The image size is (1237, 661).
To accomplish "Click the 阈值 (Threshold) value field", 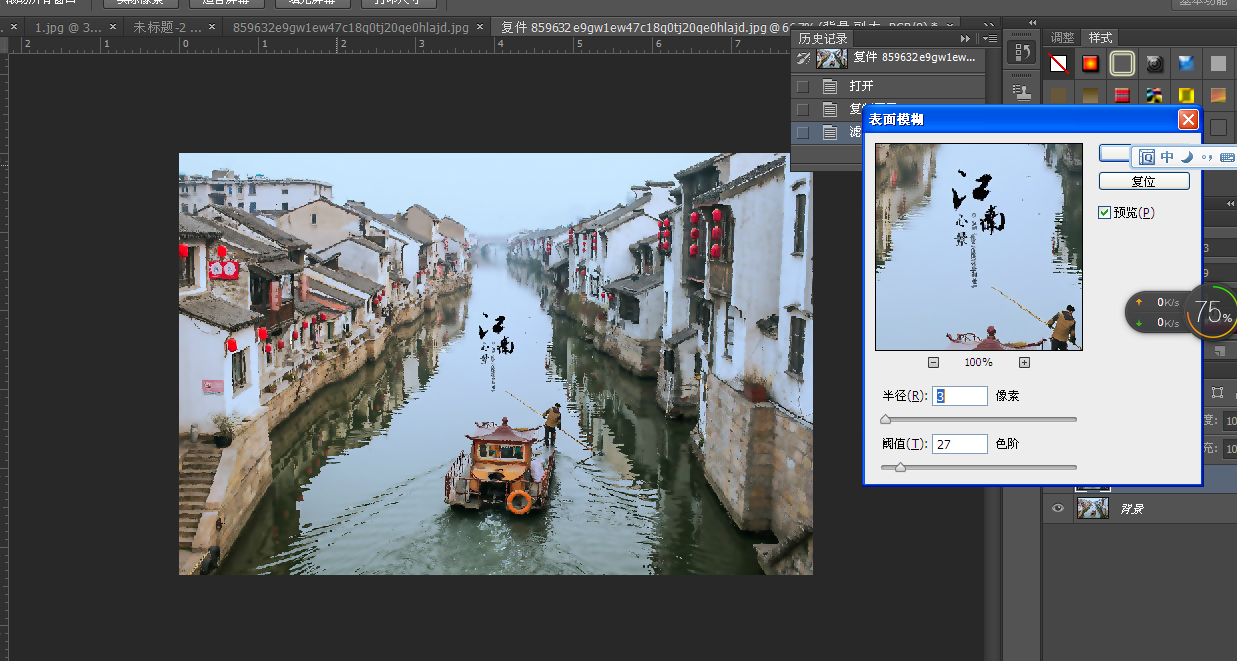I will pos(960,443).
